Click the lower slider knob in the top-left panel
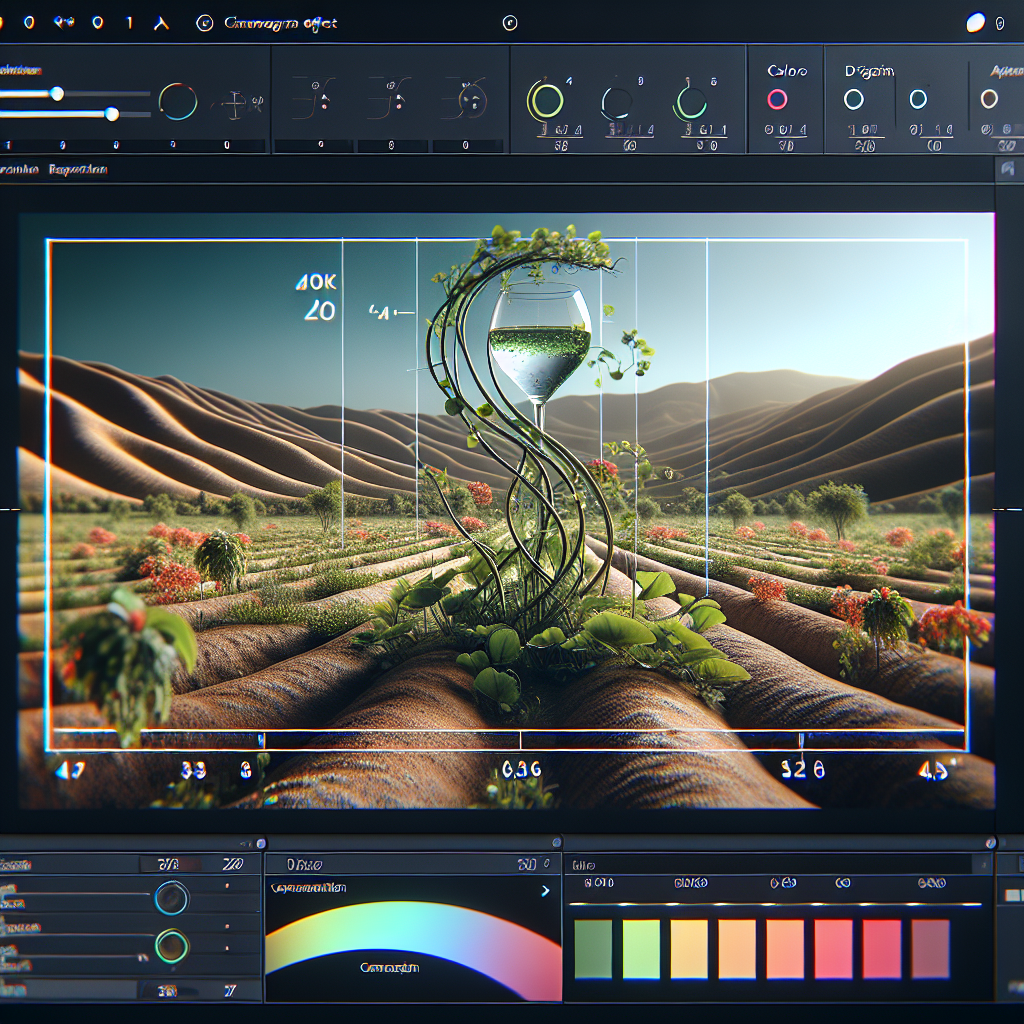Screen dimensions: 1024x1024 click(x=112, y=114)
